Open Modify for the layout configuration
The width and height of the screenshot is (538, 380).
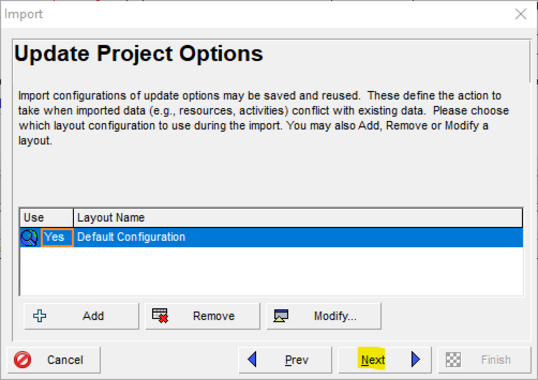click(x=324, y=316)
